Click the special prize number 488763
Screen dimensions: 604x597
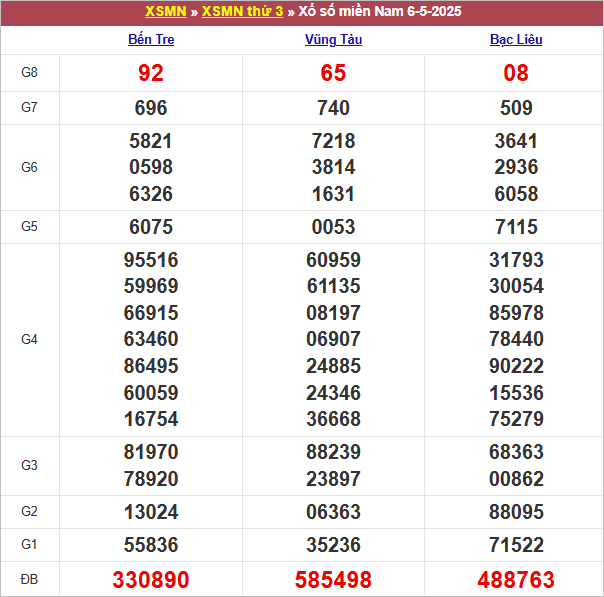516,580
